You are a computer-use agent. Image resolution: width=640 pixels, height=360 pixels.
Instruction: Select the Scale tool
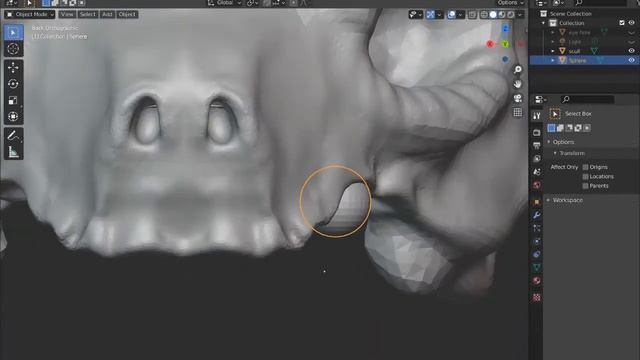[13, 100]
